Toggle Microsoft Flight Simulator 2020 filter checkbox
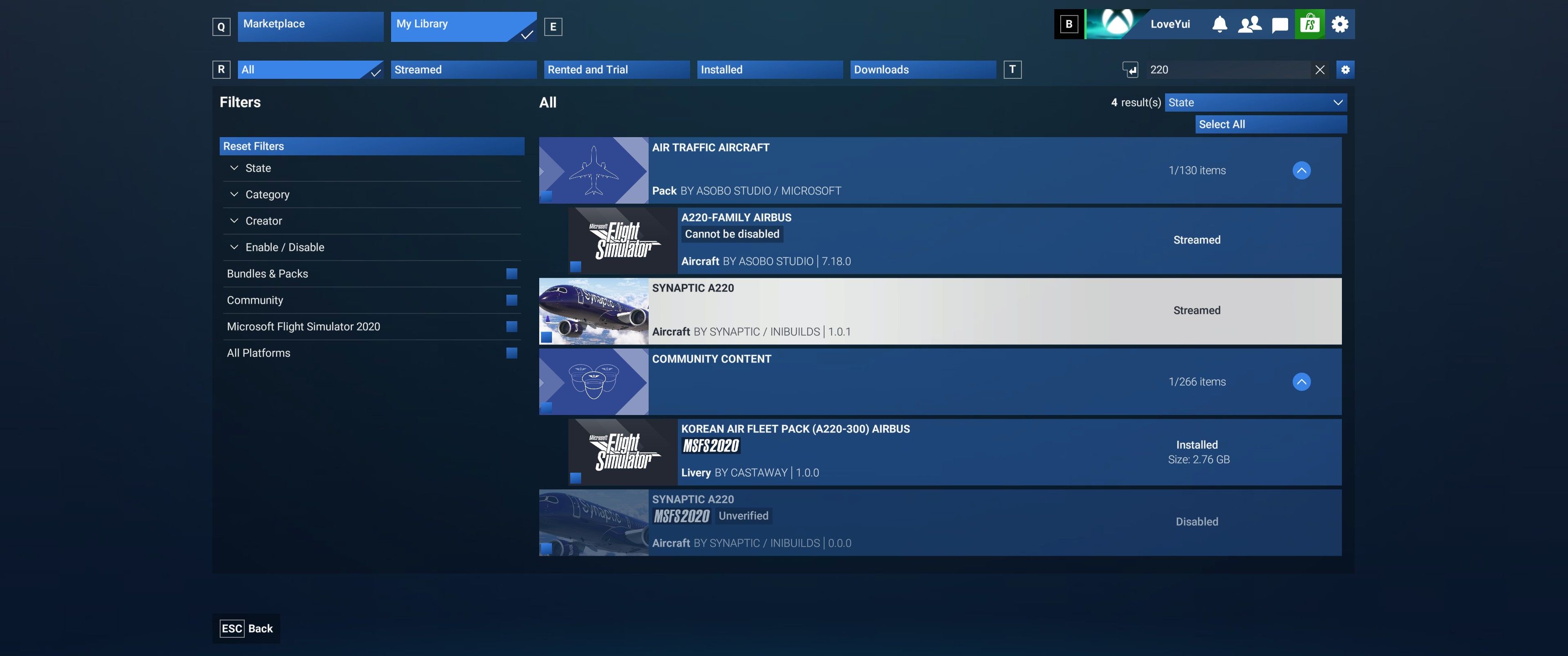1568x656 pixels. click(x=512, y=327)
